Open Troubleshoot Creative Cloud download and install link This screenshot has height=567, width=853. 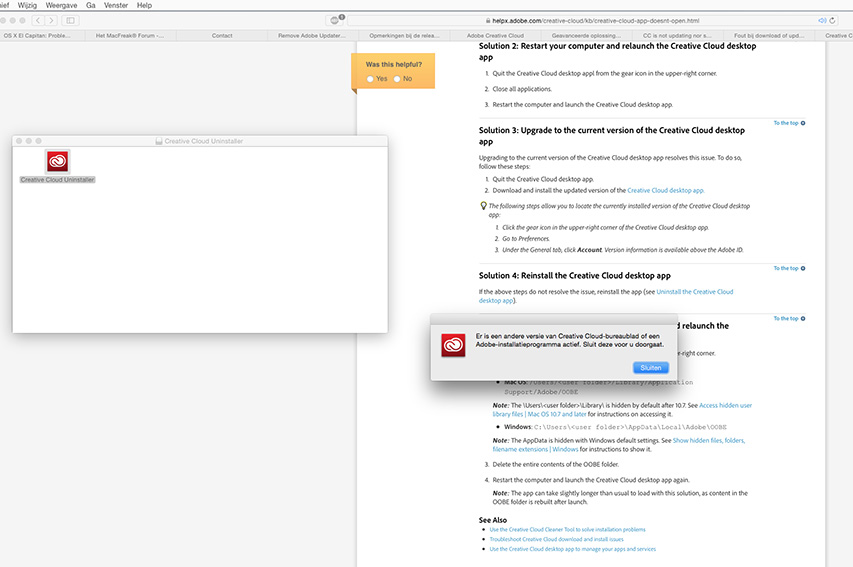pyautogui.click(x=557, y=539)
